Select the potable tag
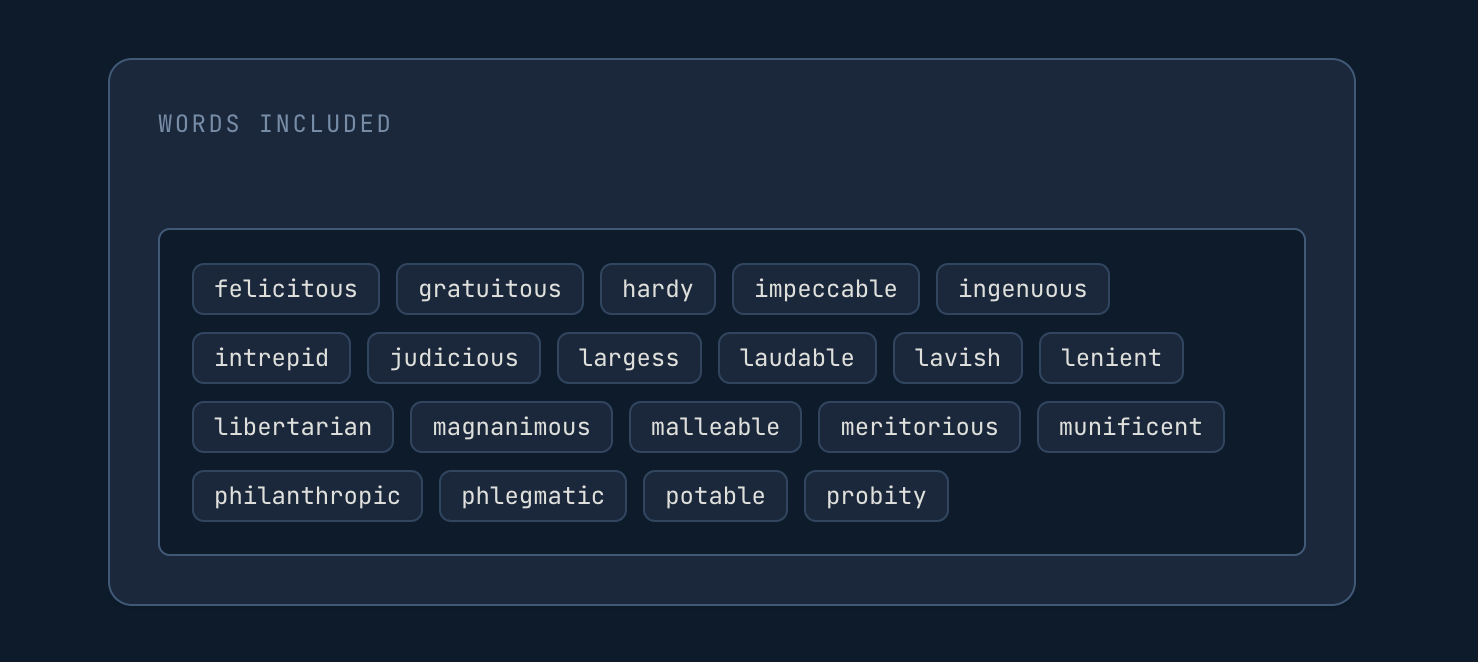Viewport: 1478px width, 662px height. point(715,496)
